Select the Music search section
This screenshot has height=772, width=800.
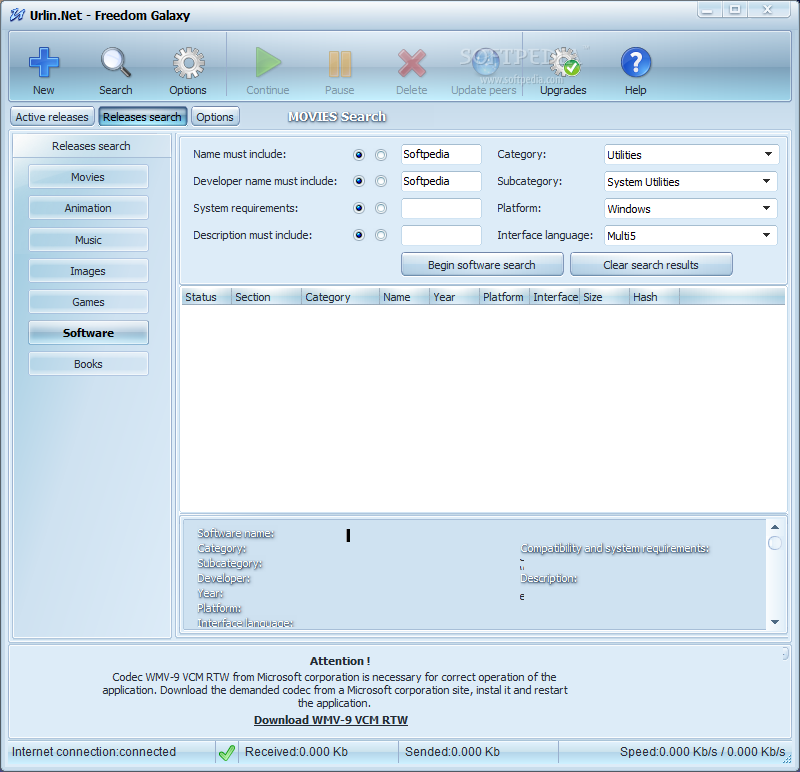tap(88, 240)
